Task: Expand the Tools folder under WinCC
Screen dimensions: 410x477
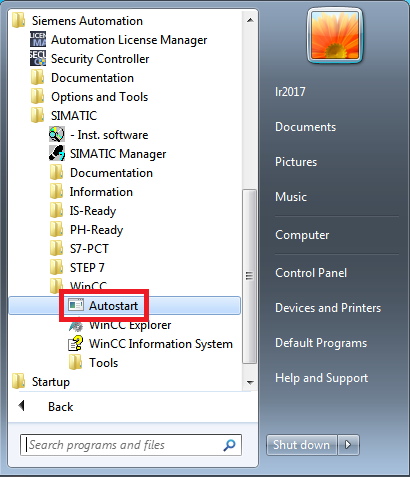Action: click(93, 363)
